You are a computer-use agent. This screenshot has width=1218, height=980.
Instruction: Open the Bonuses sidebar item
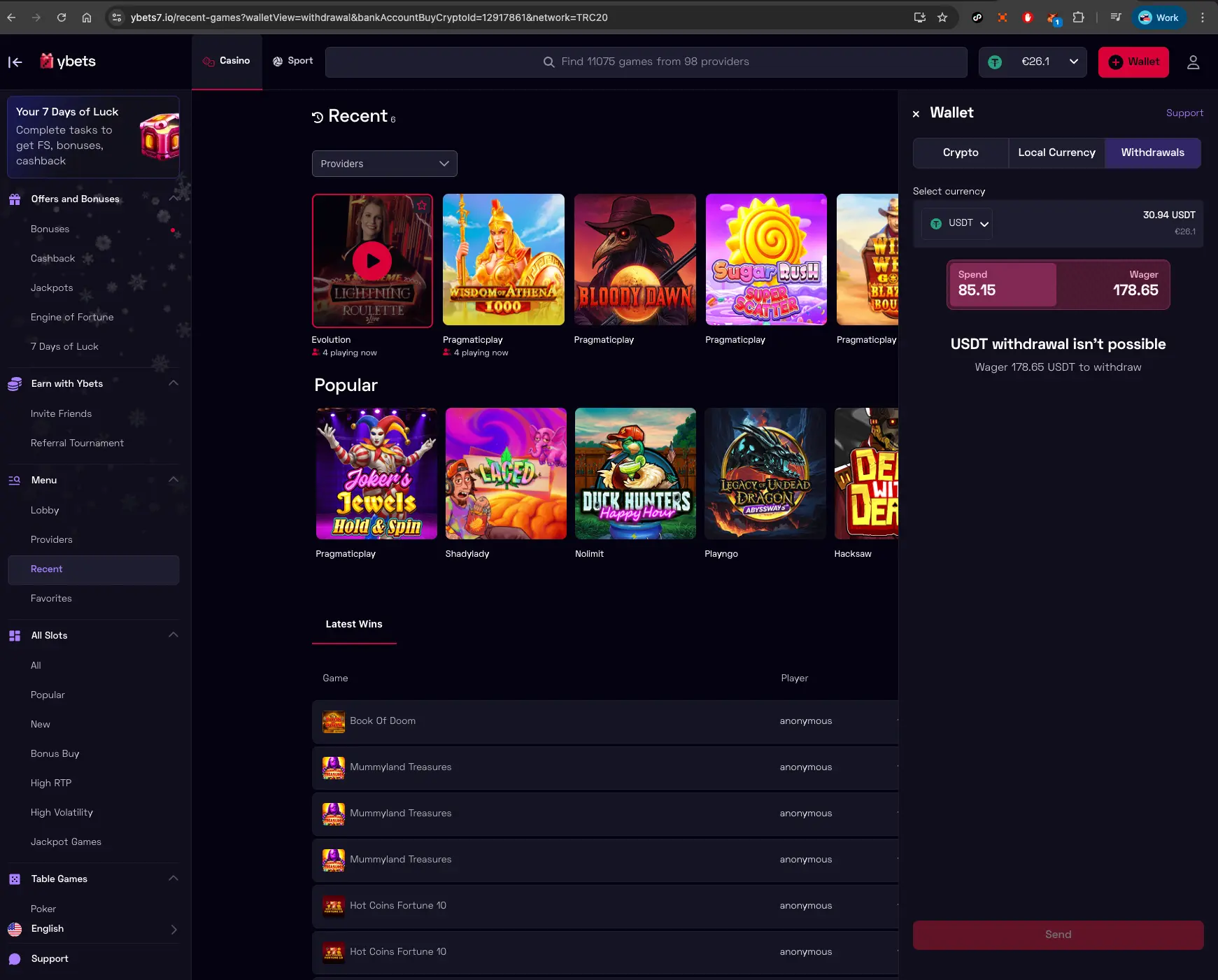(x=50, y=229)
